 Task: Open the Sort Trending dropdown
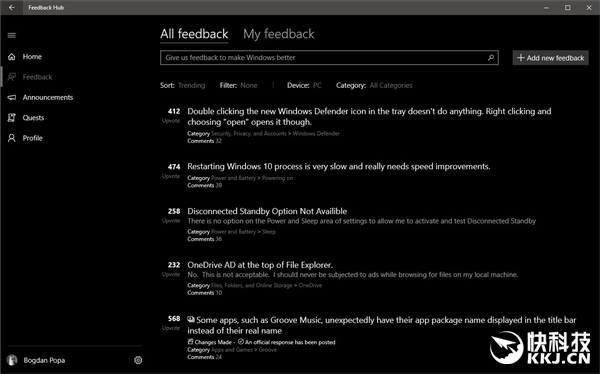[183, 85]
